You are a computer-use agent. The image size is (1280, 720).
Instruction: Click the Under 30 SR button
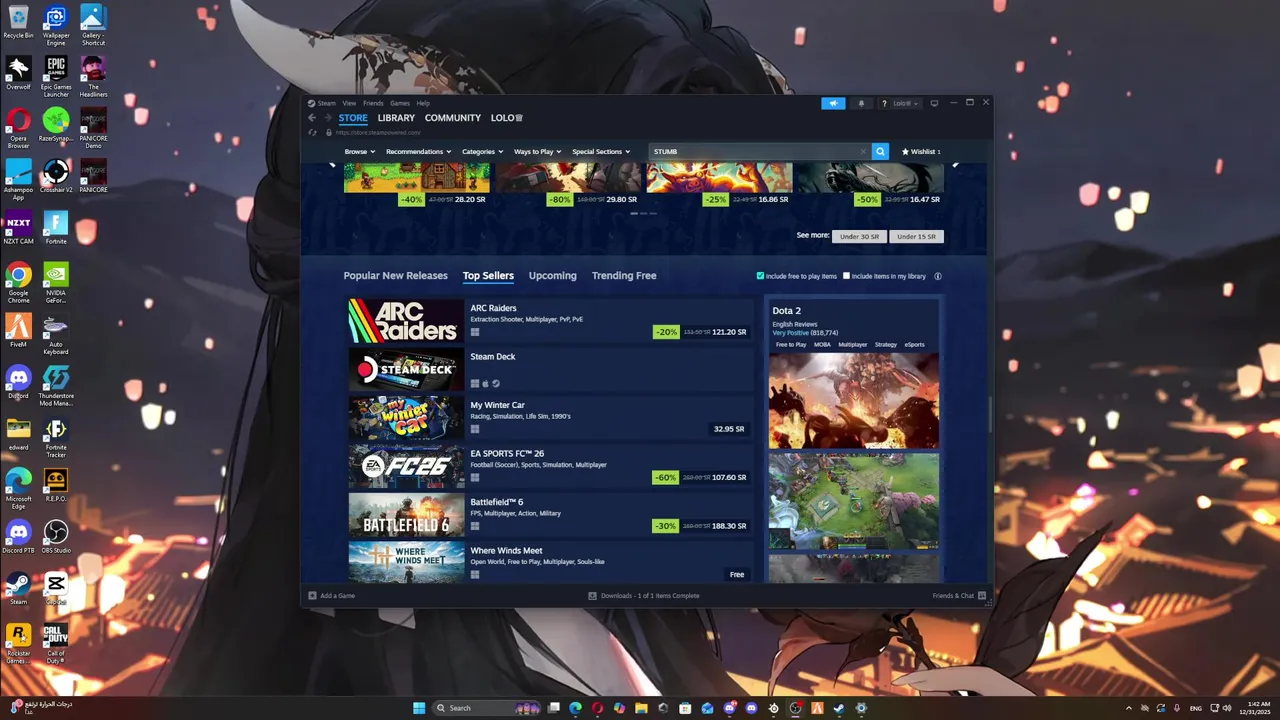coord(860,236)
